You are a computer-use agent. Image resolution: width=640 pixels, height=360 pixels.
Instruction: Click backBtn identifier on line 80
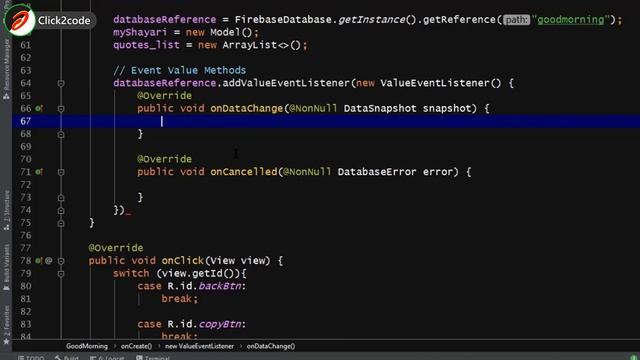tap(220, 286)
